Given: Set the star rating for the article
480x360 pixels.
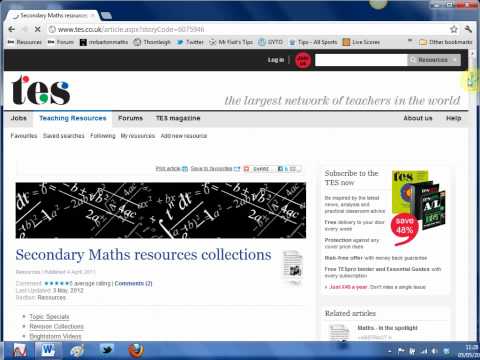Looking at the screenshot, I should [58, 283].
